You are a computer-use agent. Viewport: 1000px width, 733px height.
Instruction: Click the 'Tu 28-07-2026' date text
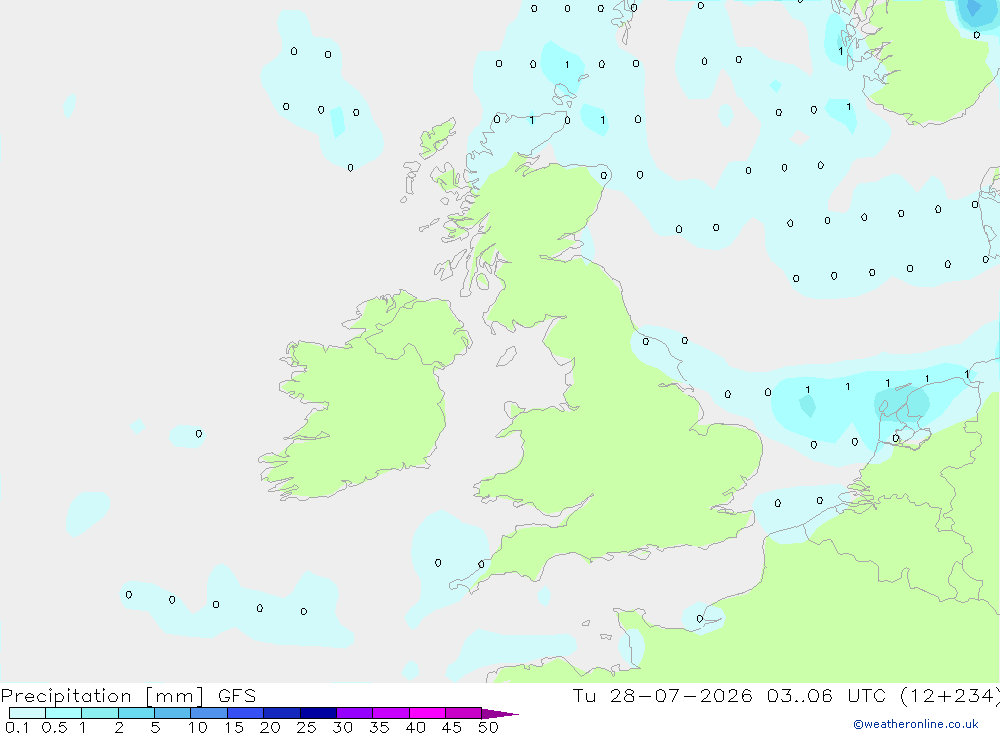(663, 695)
